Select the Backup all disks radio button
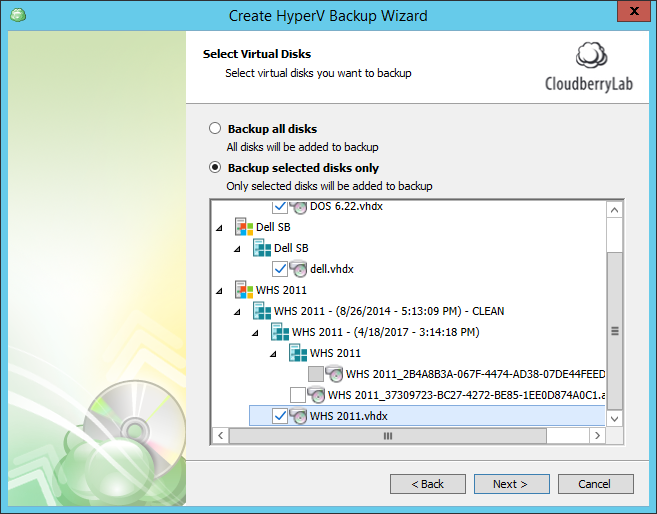Image resolution: width=657 pixels, height=514 pixels. coord(215,128)
